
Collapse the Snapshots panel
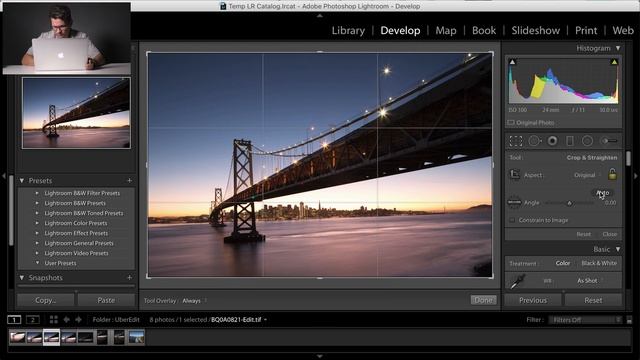point(22,278)
